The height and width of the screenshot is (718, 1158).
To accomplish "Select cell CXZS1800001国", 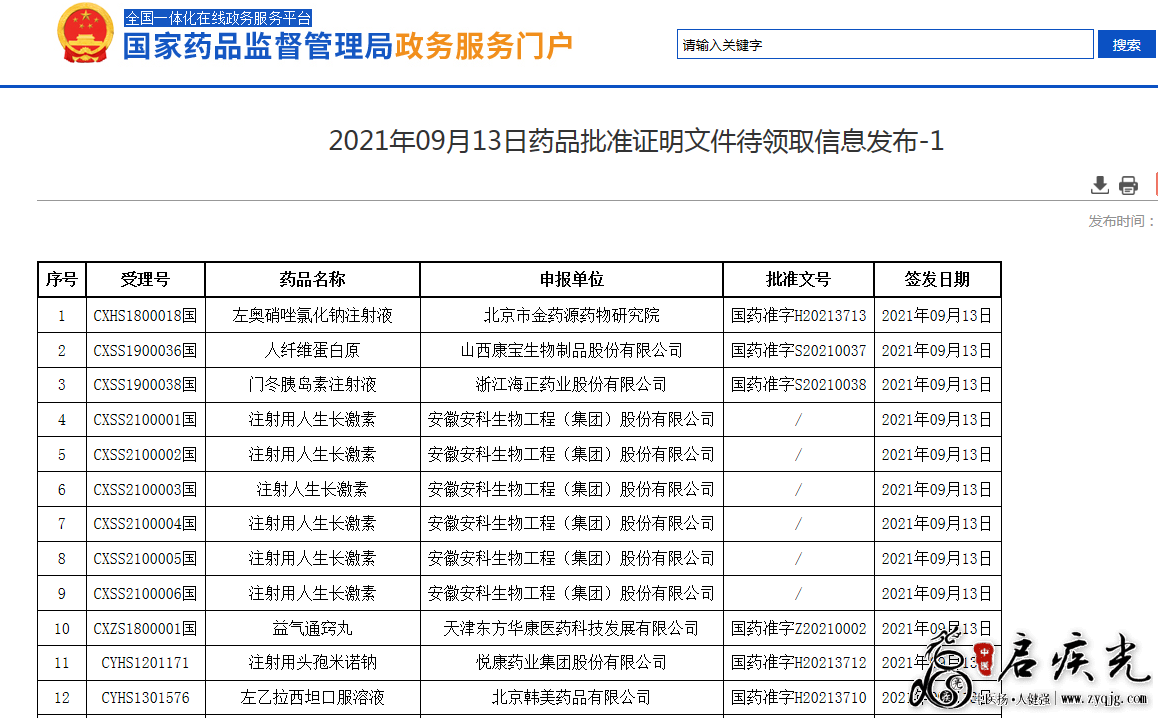I will pos(145,629).
